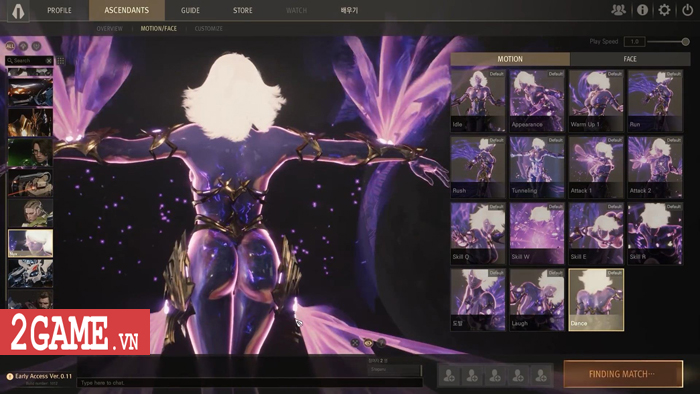Select the ALL character filter icon
The width and height of the screenshot is (700, 394).
(10, 46)
